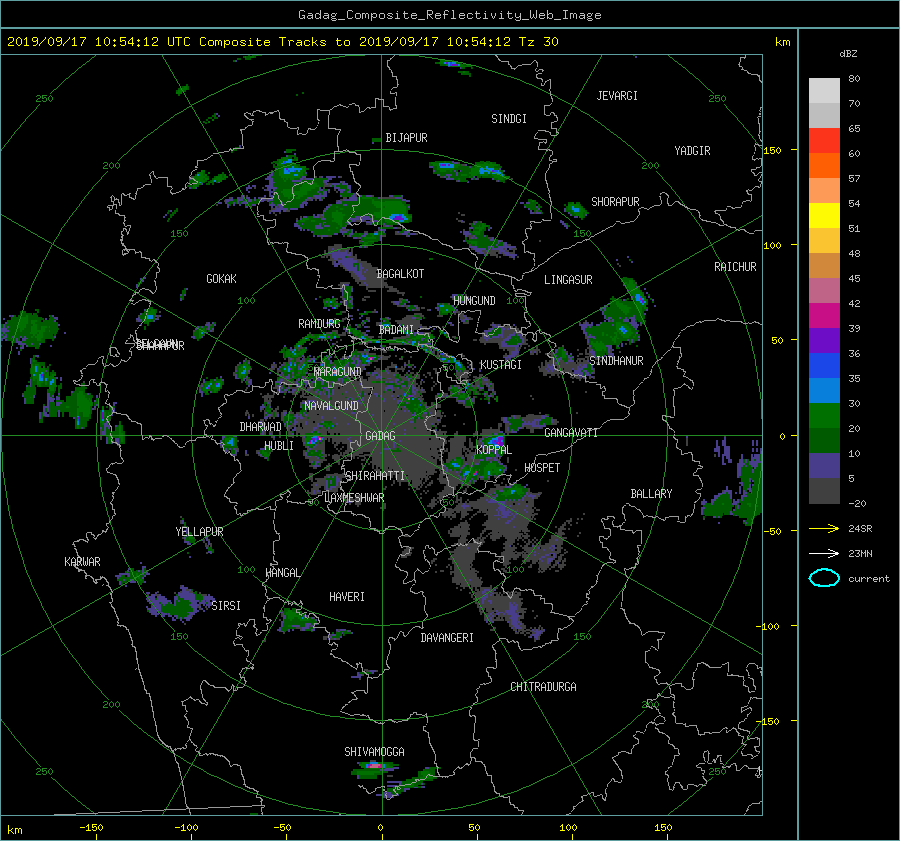Click the KOPPAL city label
This screenshot has width=900, height=841.
point(494,450)
